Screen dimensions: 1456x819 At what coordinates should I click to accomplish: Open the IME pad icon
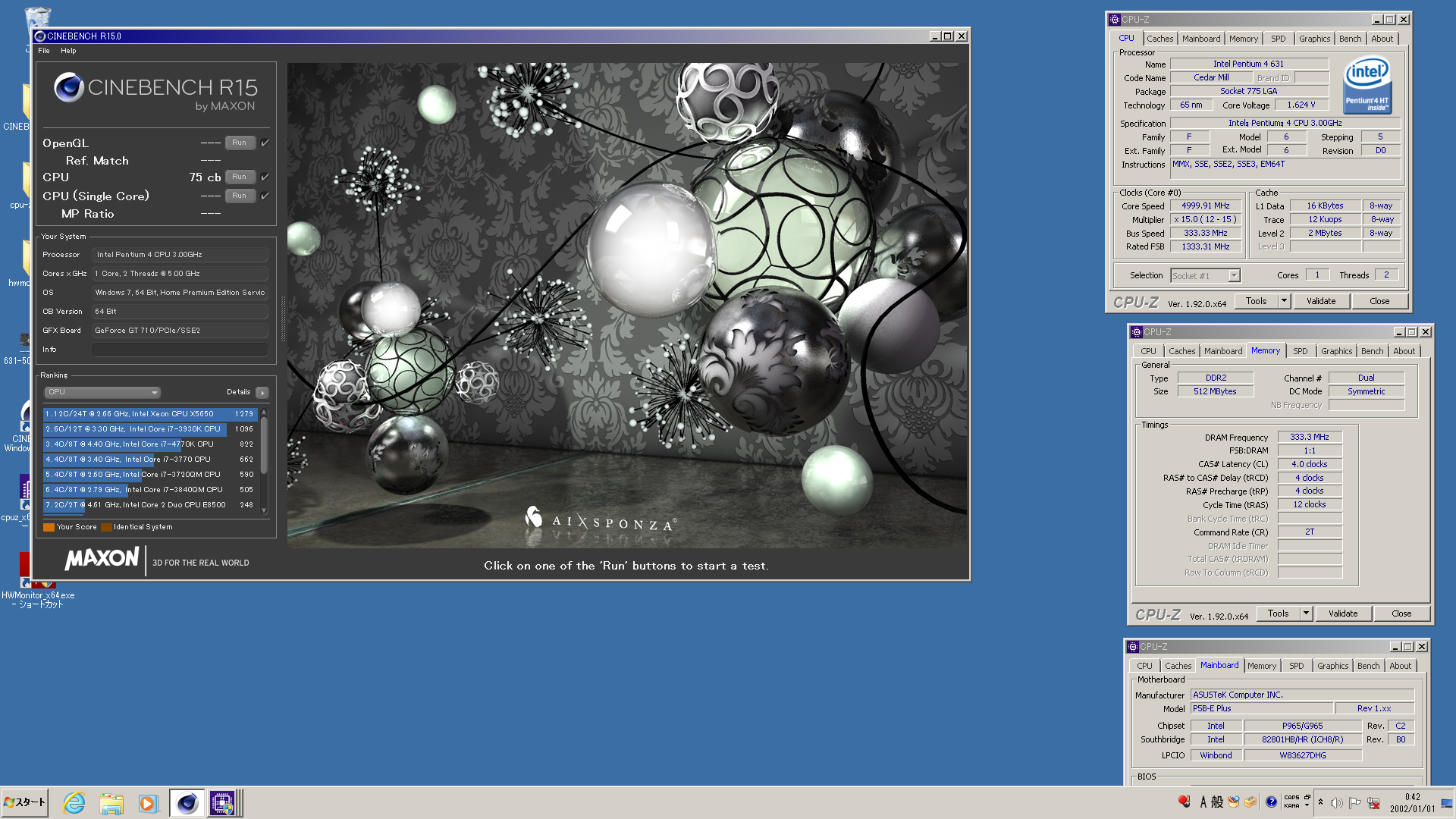[1234, 802]
